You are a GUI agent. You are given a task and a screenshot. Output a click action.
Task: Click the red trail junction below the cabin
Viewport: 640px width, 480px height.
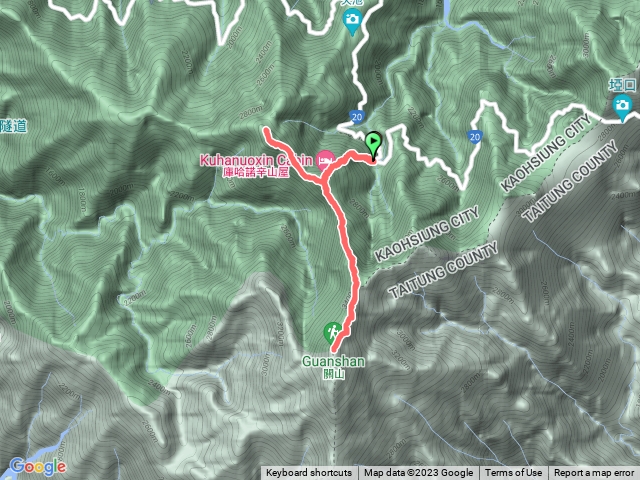324,182
